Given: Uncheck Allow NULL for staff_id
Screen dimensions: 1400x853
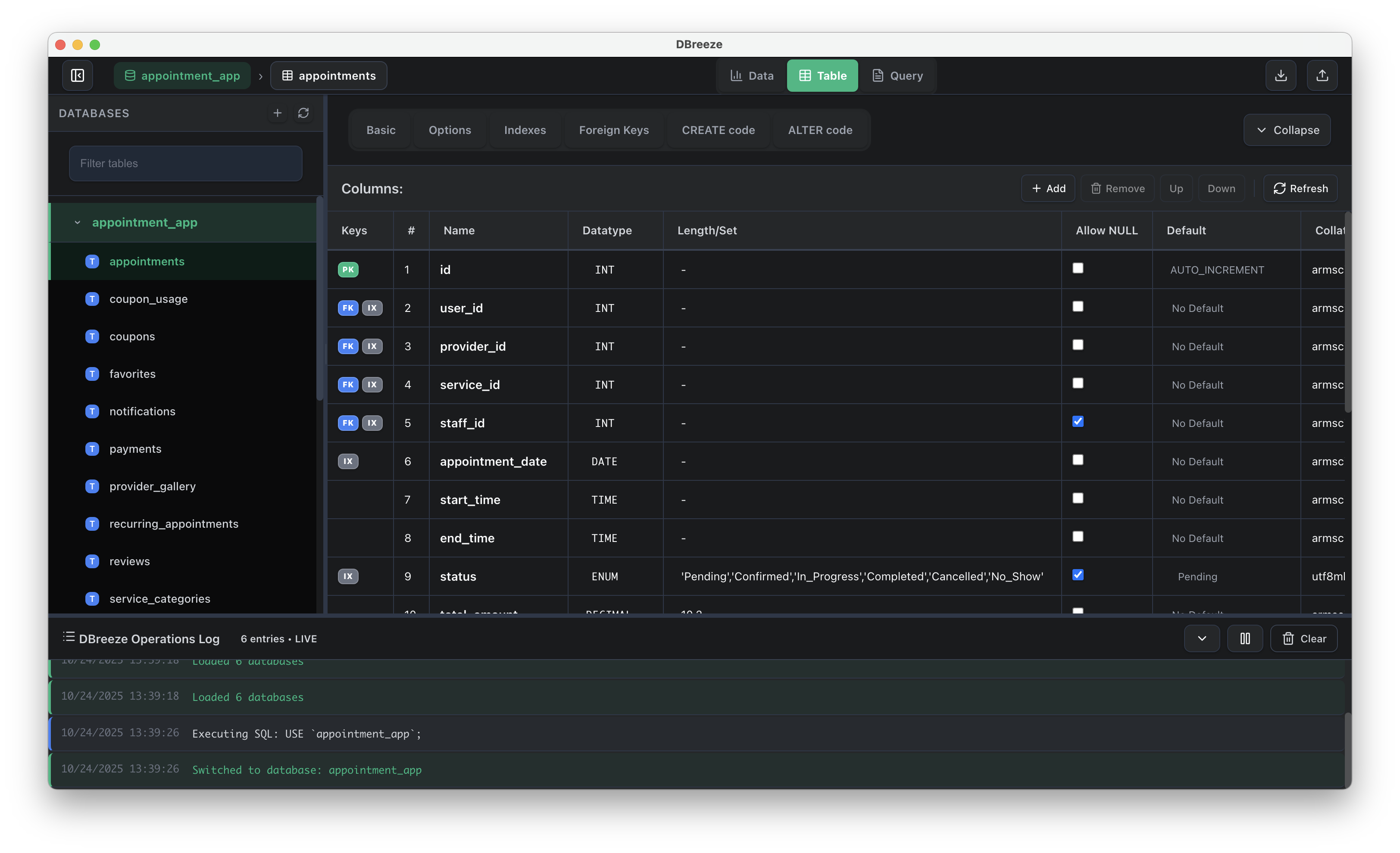Looking at the screenshot, I should [x=1078, y=421].
